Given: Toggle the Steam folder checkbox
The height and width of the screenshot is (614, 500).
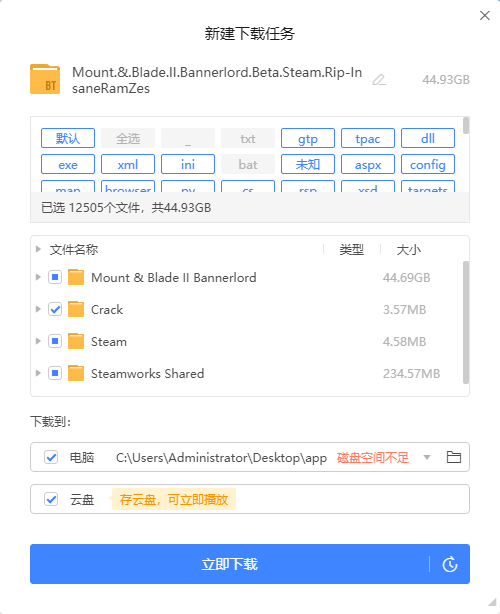Looking at the screenshot, I should 55,341.
